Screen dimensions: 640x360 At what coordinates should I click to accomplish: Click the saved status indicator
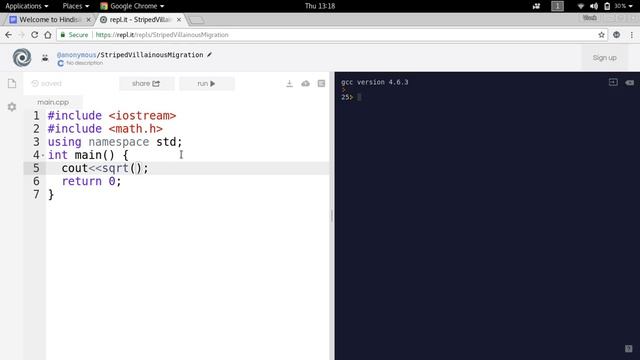47,83
